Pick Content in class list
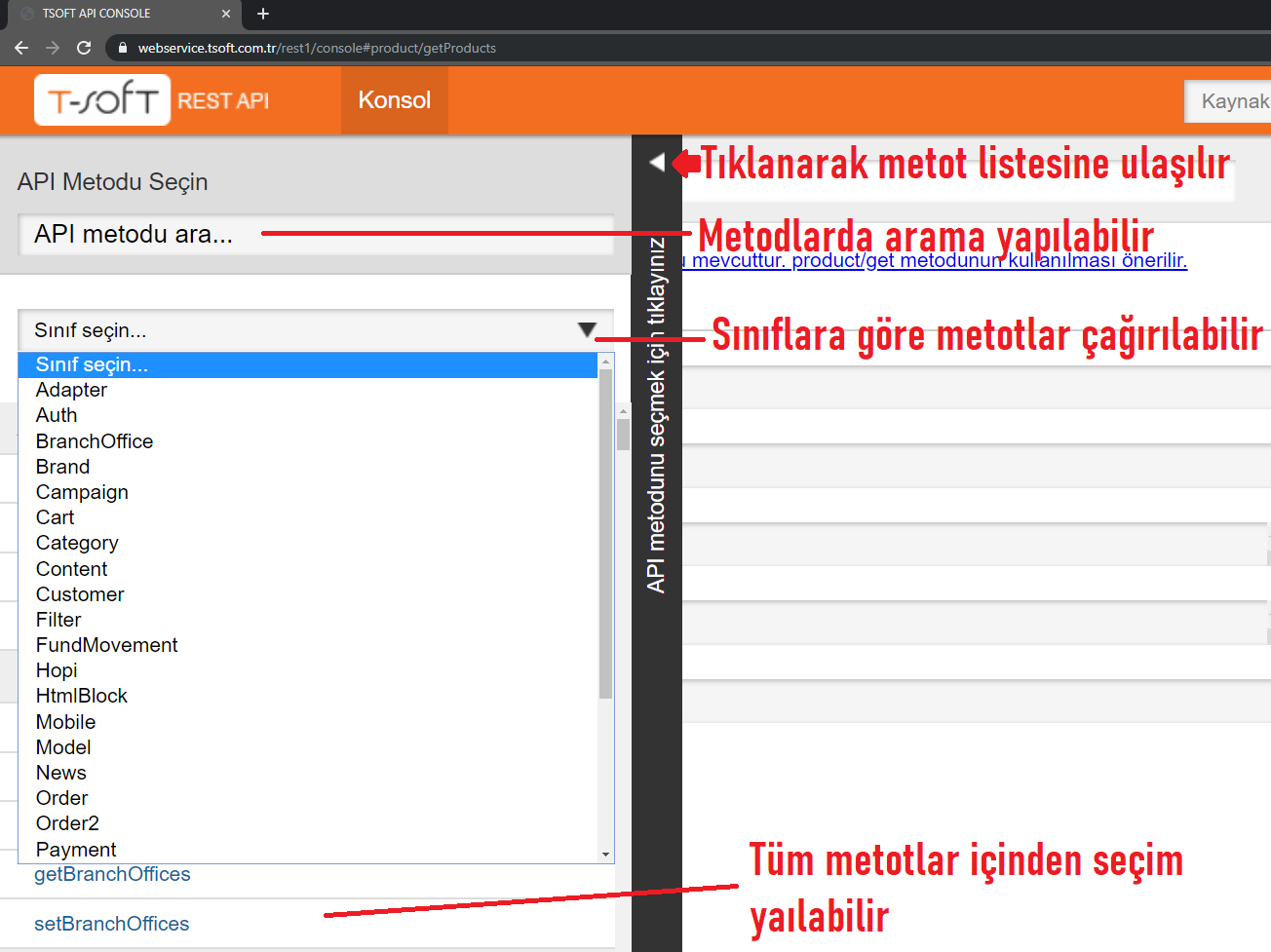This screenshot has width=1271, height=952. [308, 569]
